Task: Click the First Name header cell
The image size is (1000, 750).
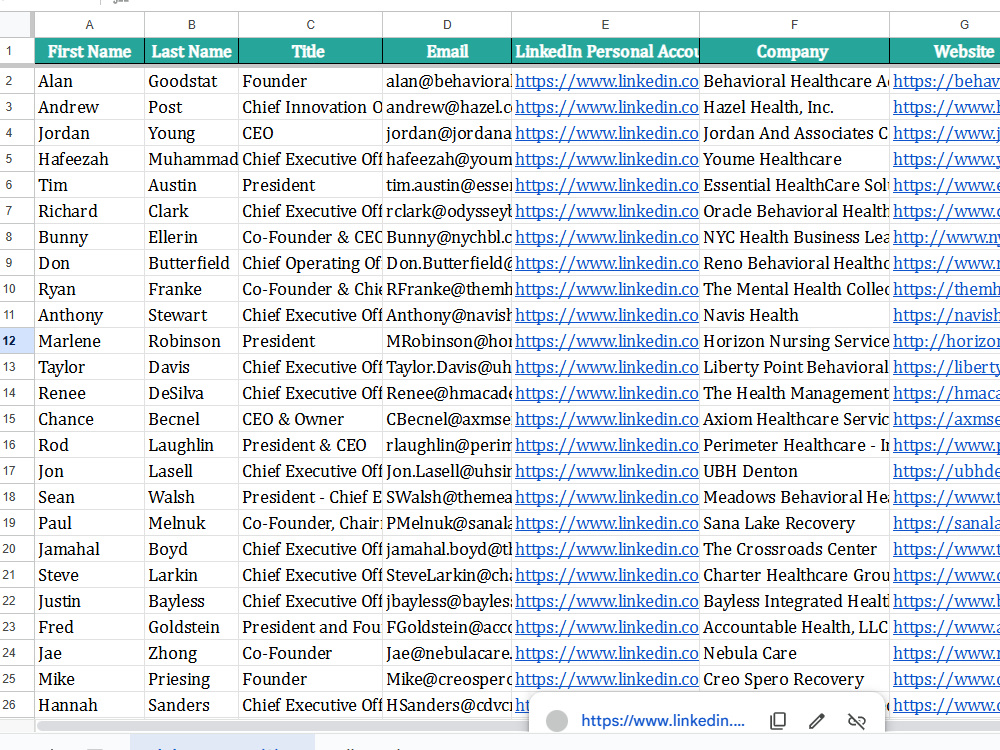Action: [x=89, y=51]
